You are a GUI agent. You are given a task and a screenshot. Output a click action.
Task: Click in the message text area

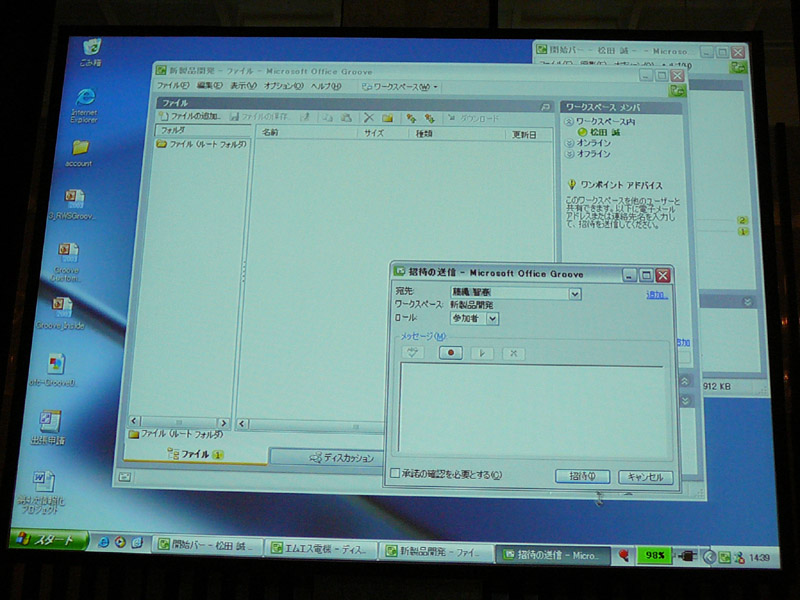point(531,408)
